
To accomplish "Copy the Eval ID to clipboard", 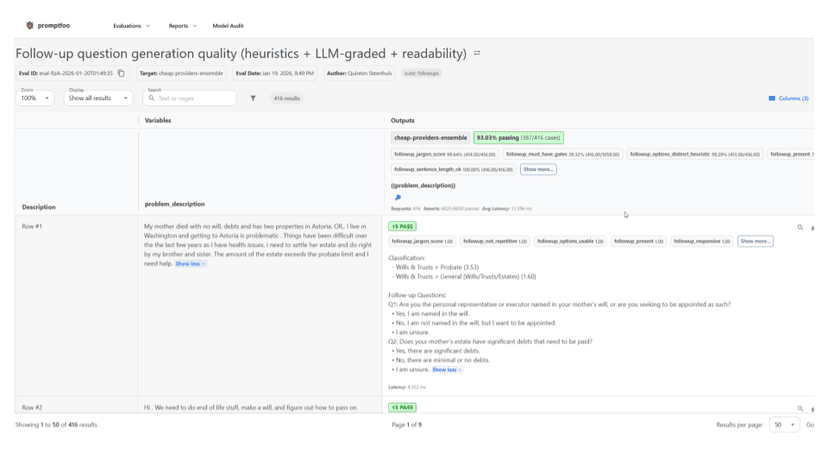I will [x=121, y=73].
